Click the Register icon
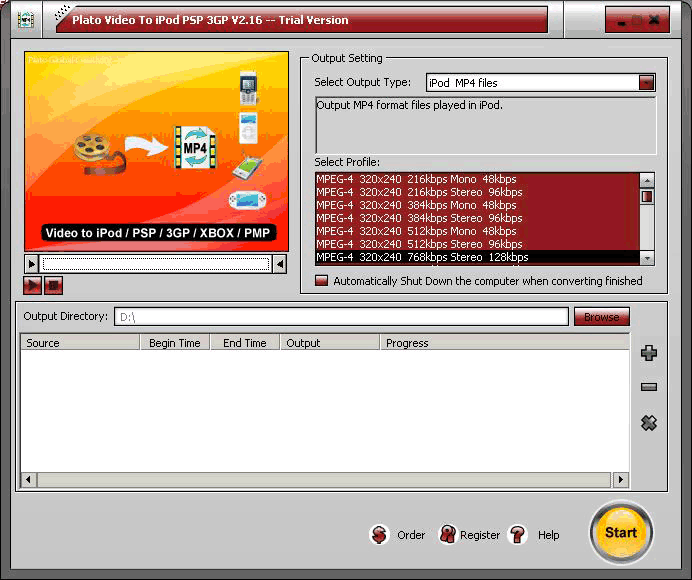This screenshot has width=692, height=580. [448, 535]
